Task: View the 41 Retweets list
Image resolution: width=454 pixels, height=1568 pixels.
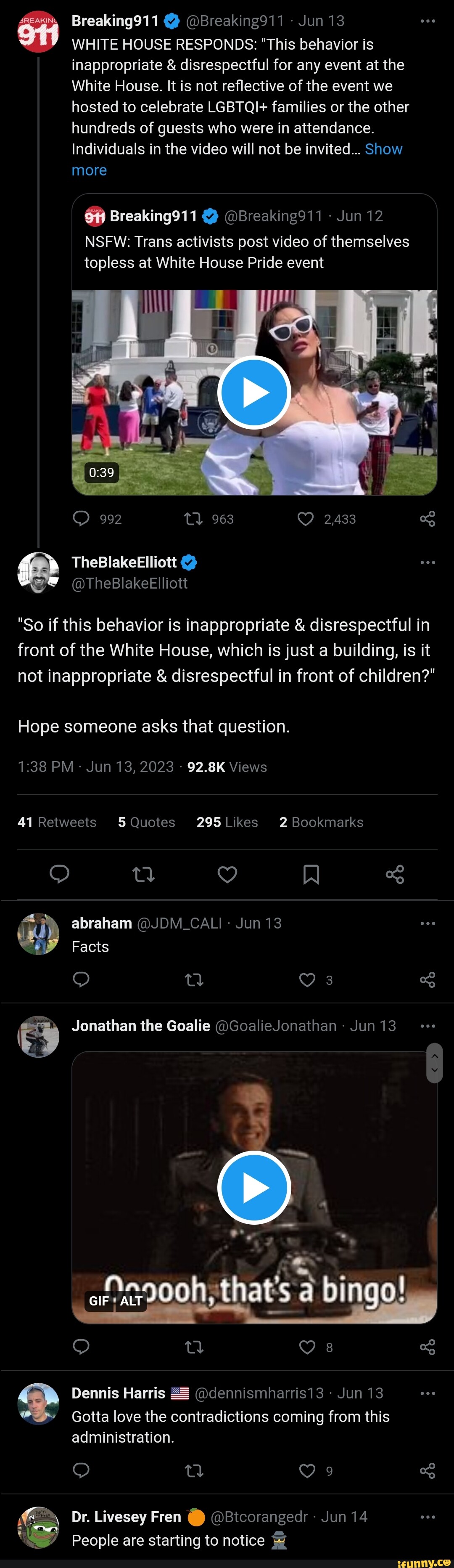Action: (x=57, y=822)
